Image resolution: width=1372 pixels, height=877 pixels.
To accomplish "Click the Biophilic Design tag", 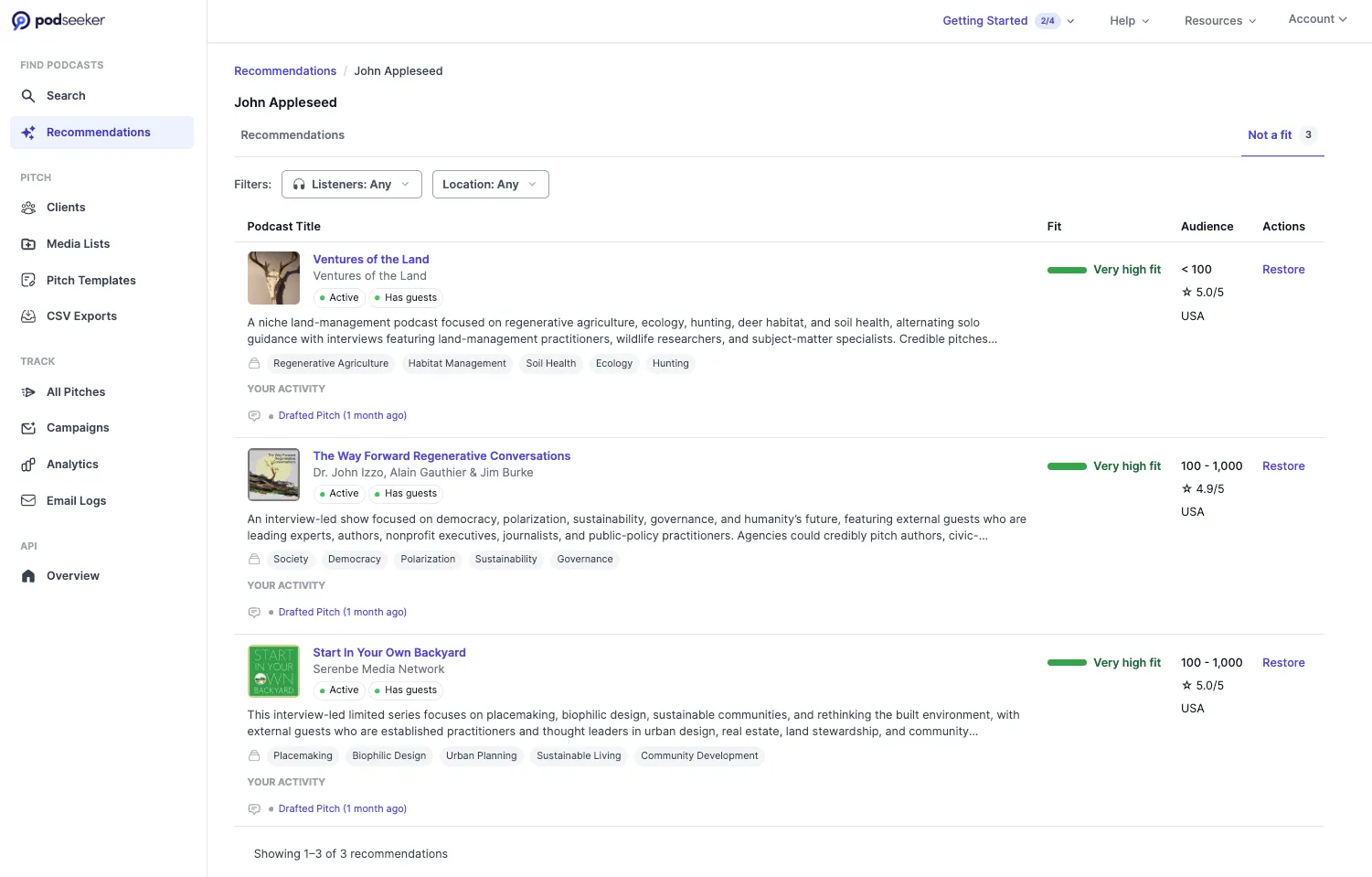I will tap(389, 756).
